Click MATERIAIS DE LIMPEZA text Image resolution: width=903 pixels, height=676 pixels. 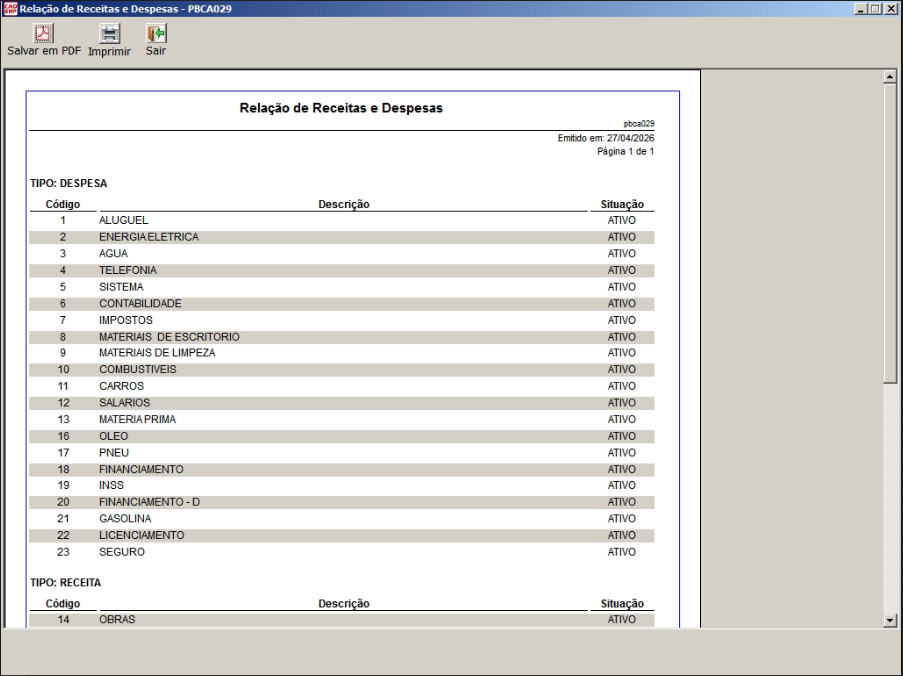(x=157, y=353)
